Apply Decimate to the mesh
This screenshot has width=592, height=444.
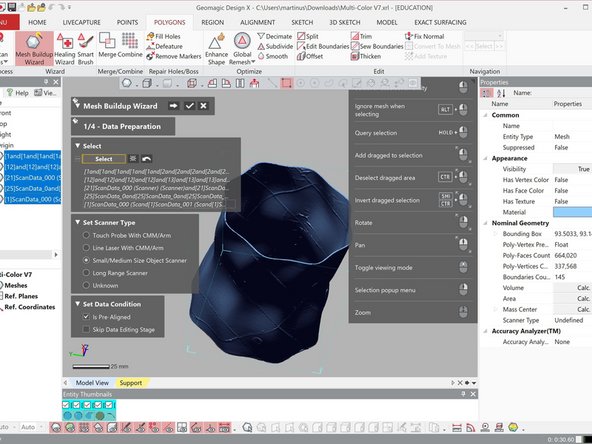pyautogui.click(x=275, y=36)
